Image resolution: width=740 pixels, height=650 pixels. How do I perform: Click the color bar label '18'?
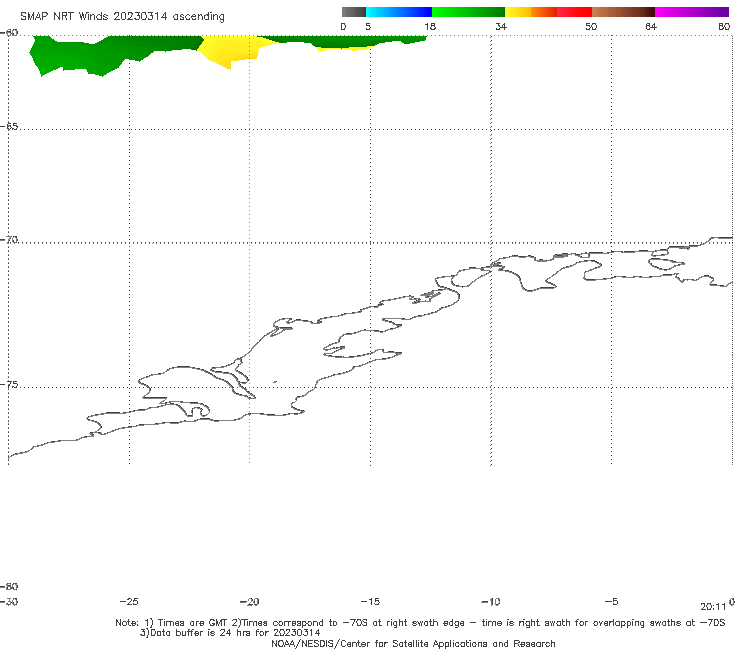pos(430,26)
